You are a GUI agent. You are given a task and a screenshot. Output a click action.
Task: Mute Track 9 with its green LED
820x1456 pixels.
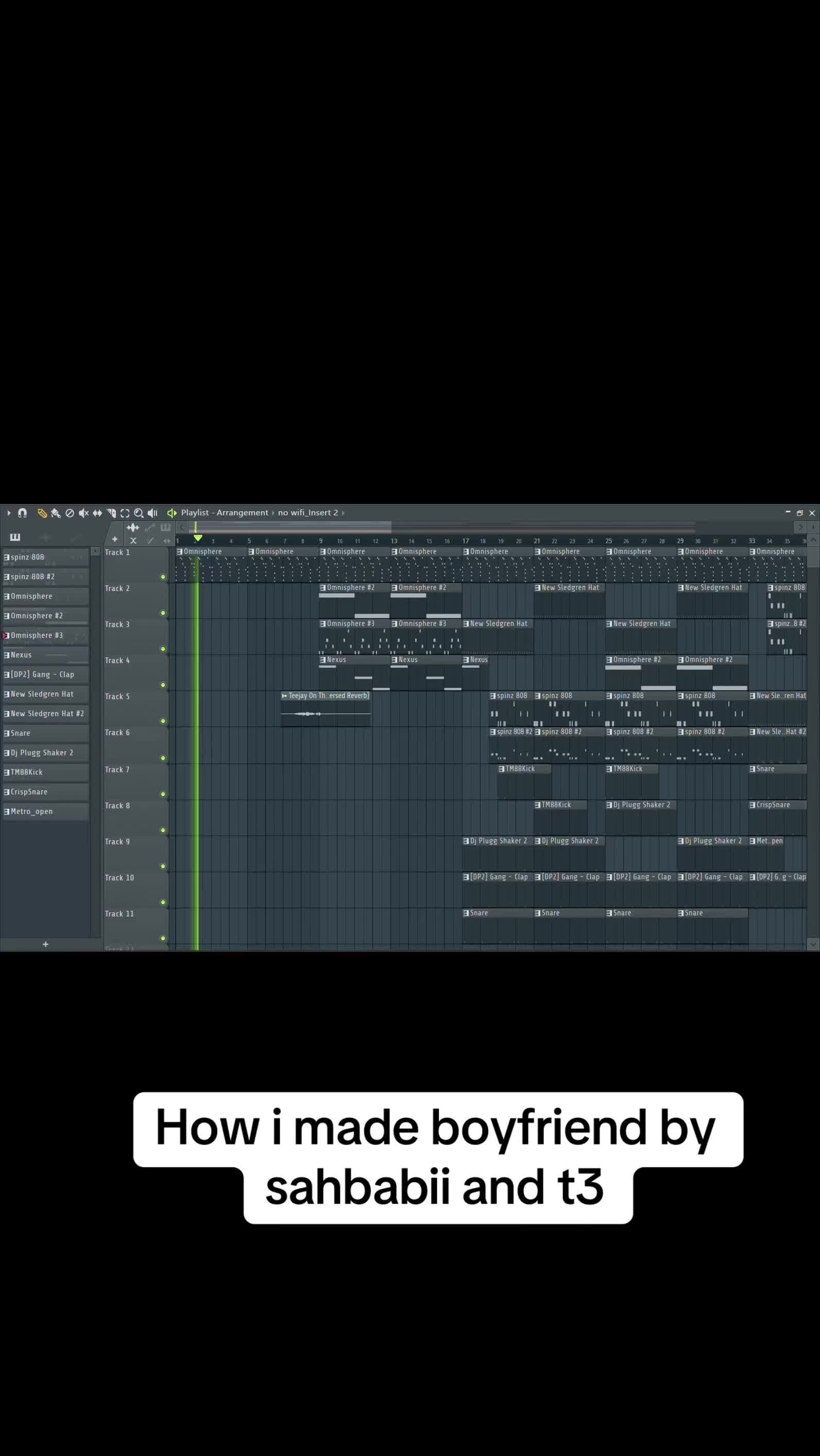click(x=163, y=866)
